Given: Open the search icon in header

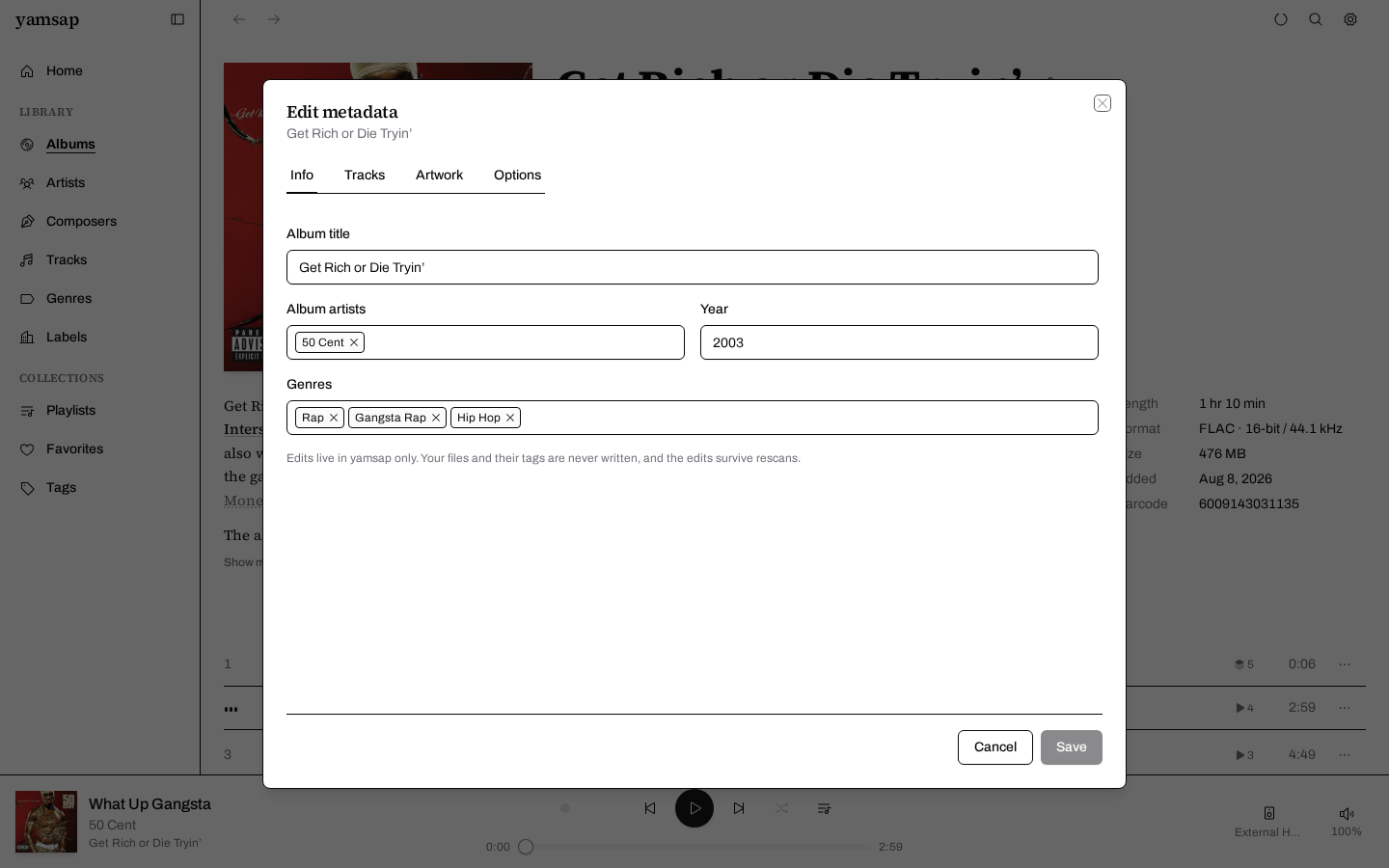Looking at the screenshot, I should pyautogui.click(x=1316, y=19).
